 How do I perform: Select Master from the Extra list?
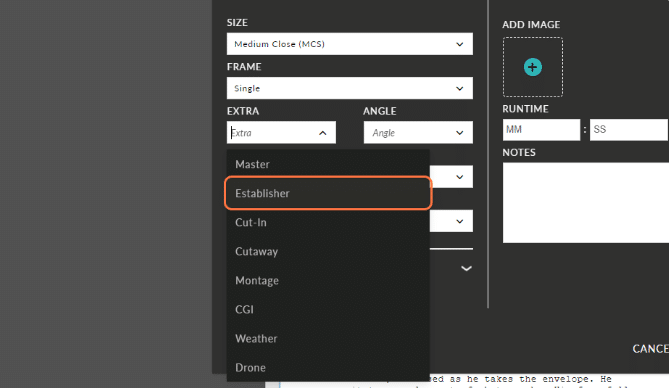(328, 164)
